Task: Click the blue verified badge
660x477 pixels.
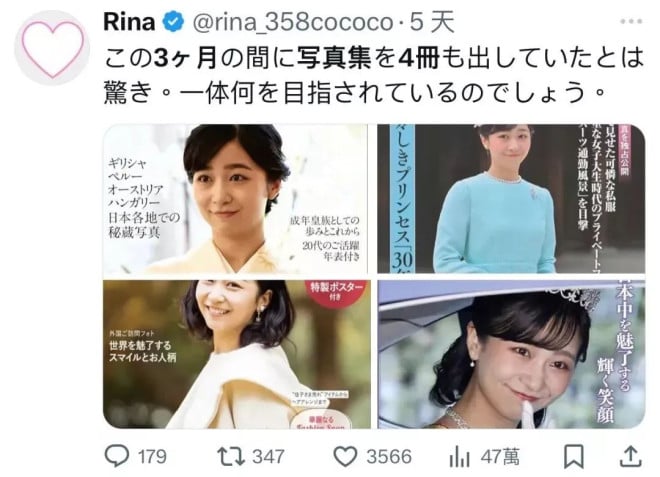Action: pyautogui.click(x=173, y=22)
